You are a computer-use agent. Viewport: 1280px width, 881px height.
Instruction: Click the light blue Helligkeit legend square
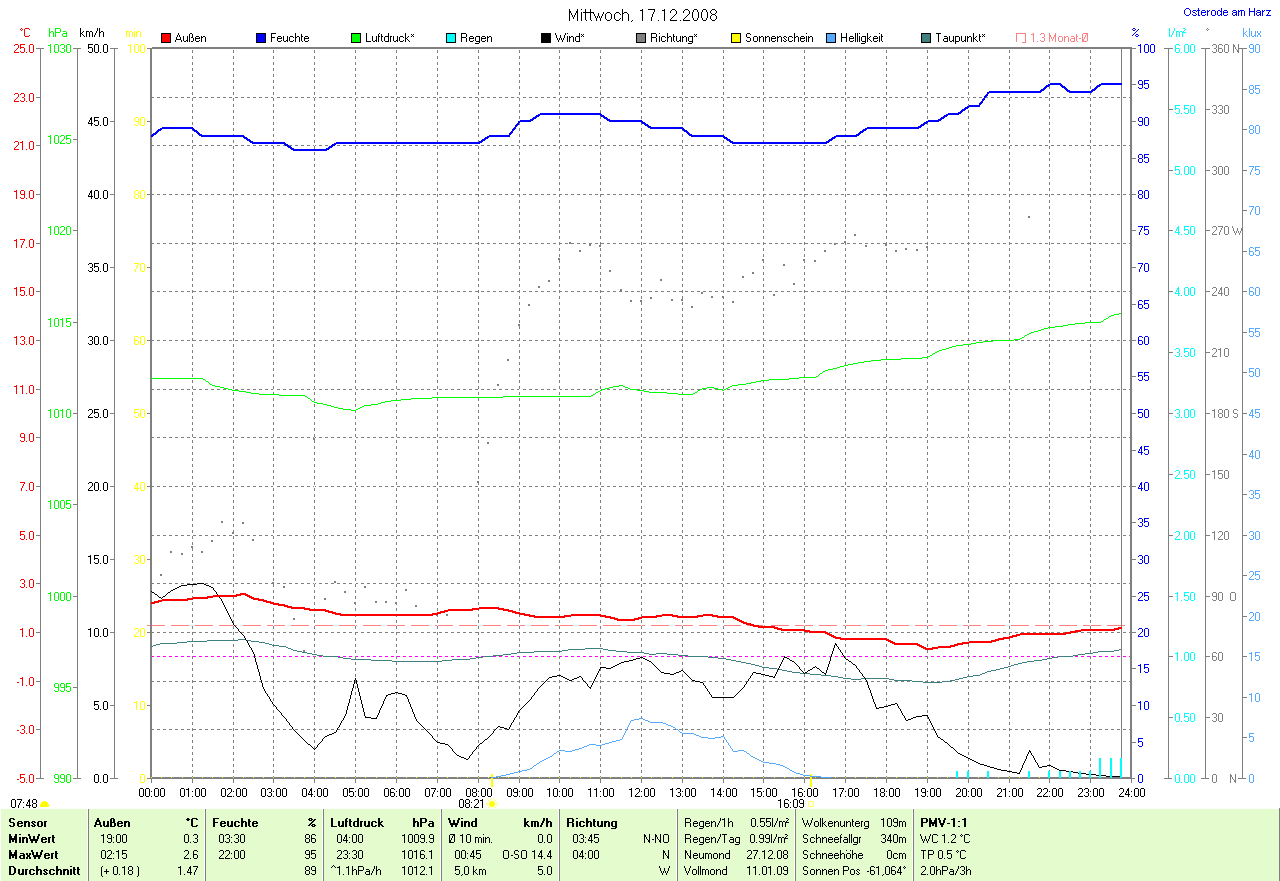(x=831, y=38)
